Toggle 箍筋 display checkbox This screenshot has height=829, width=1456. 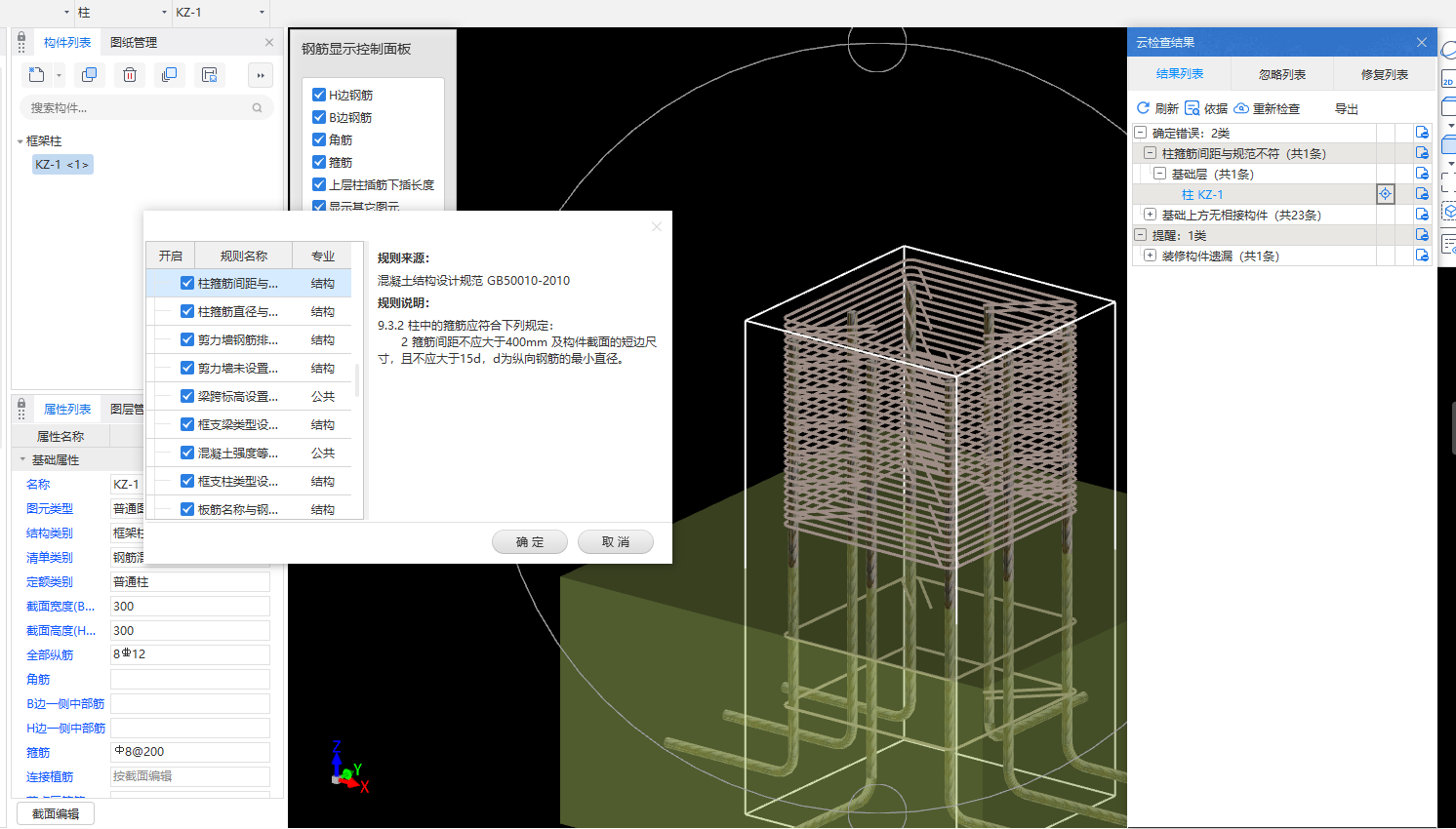click(x=319, y=162)
